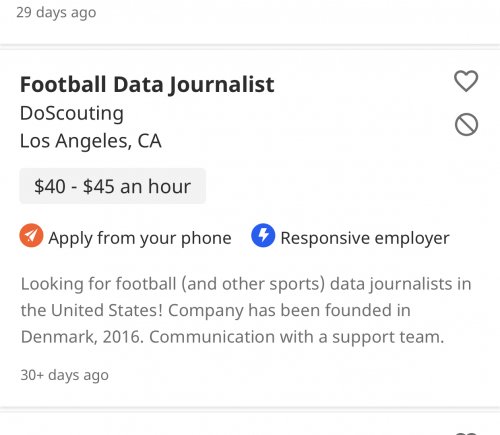The image size is (500, 435).
Task: Tap the Apply from your phone label
Action: 140,238
